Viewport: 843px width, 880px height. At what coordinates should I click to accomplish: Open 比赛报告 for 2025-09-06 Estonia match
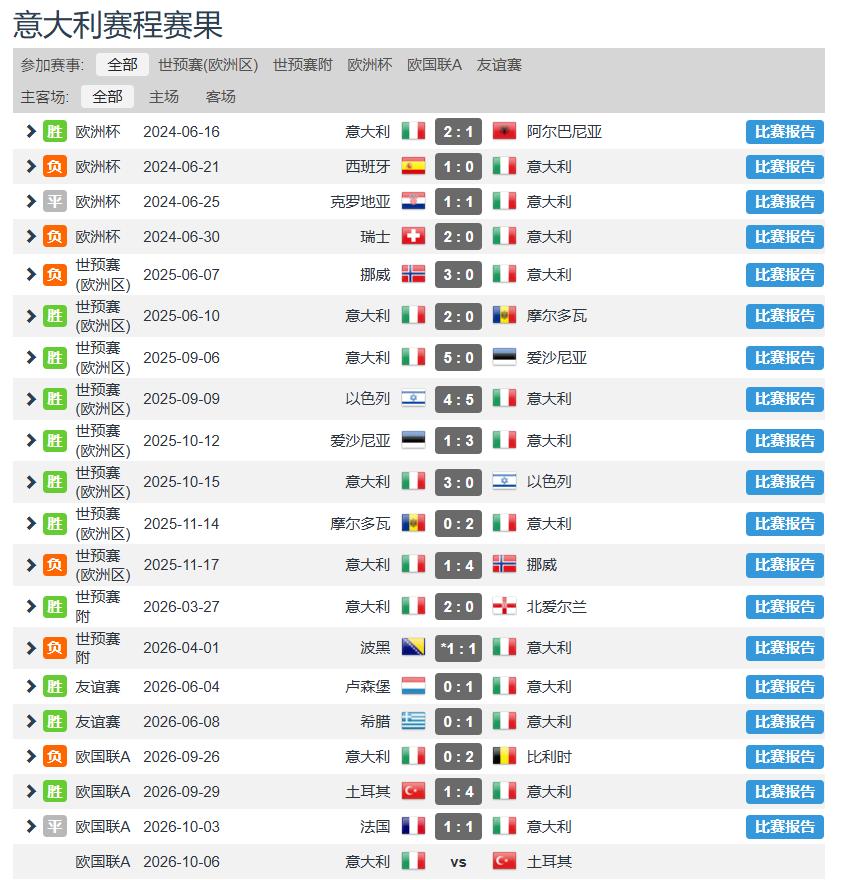pos(785,358)
